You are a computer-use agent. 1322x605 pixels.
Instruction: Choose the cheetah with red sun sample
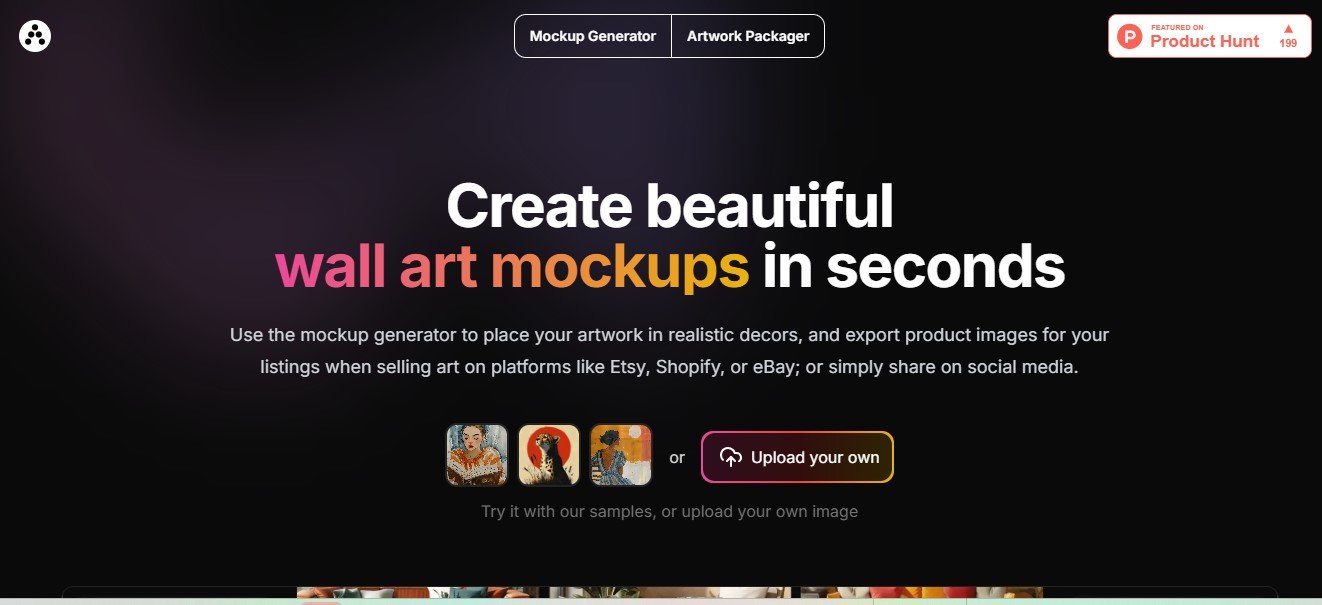[549, 455]
